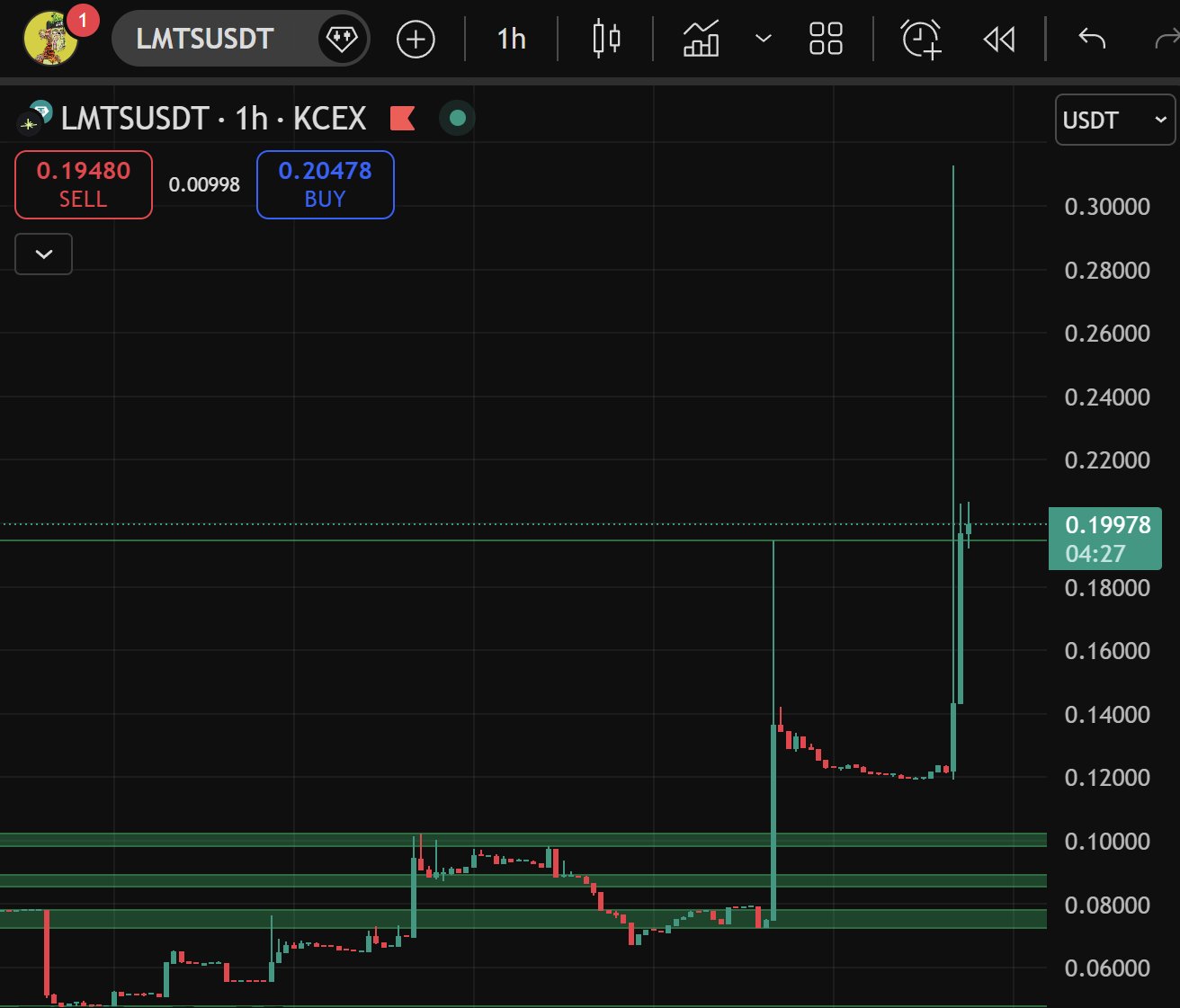The image size is (1180, 1008).
Task: Collapse the legend using the chevron button
Action: pos(43,254)
